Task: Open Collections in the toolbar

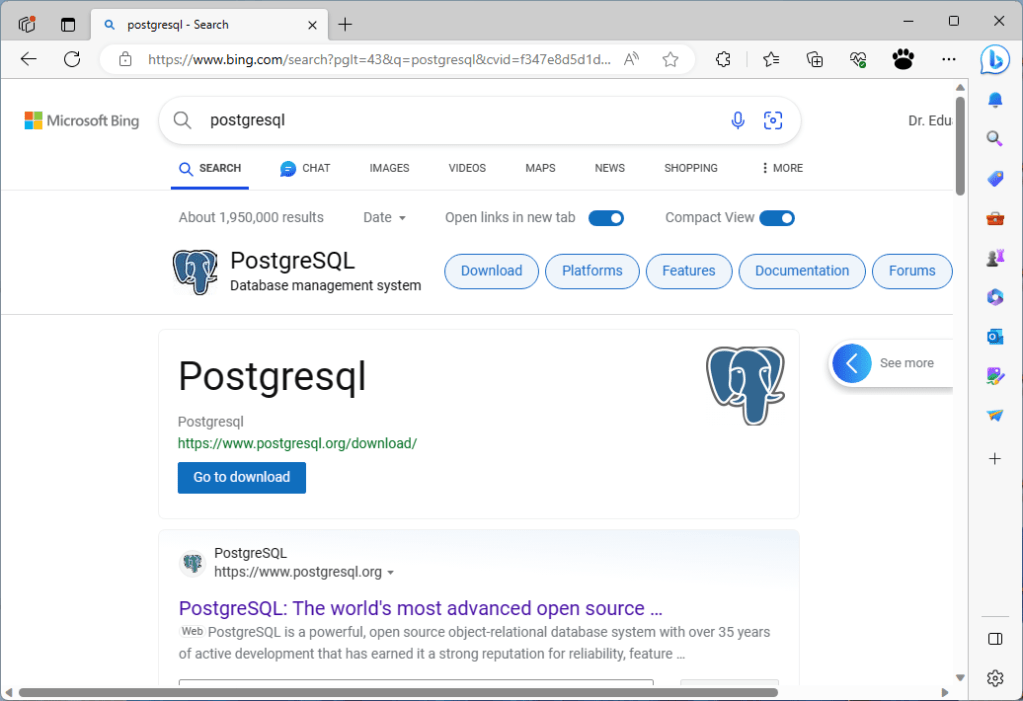Action: 815,59
